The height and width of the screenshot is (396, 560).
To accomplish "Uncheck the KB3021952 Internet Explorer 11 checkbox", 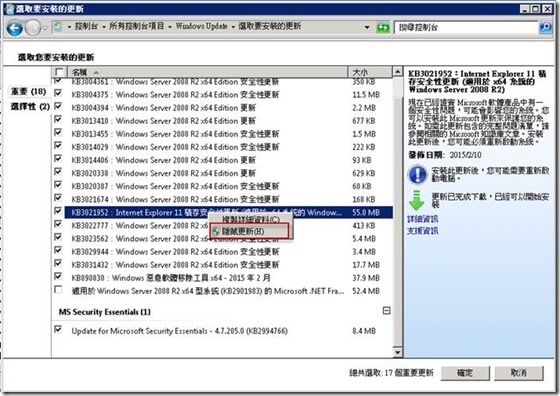I will [x=58, y=211].
